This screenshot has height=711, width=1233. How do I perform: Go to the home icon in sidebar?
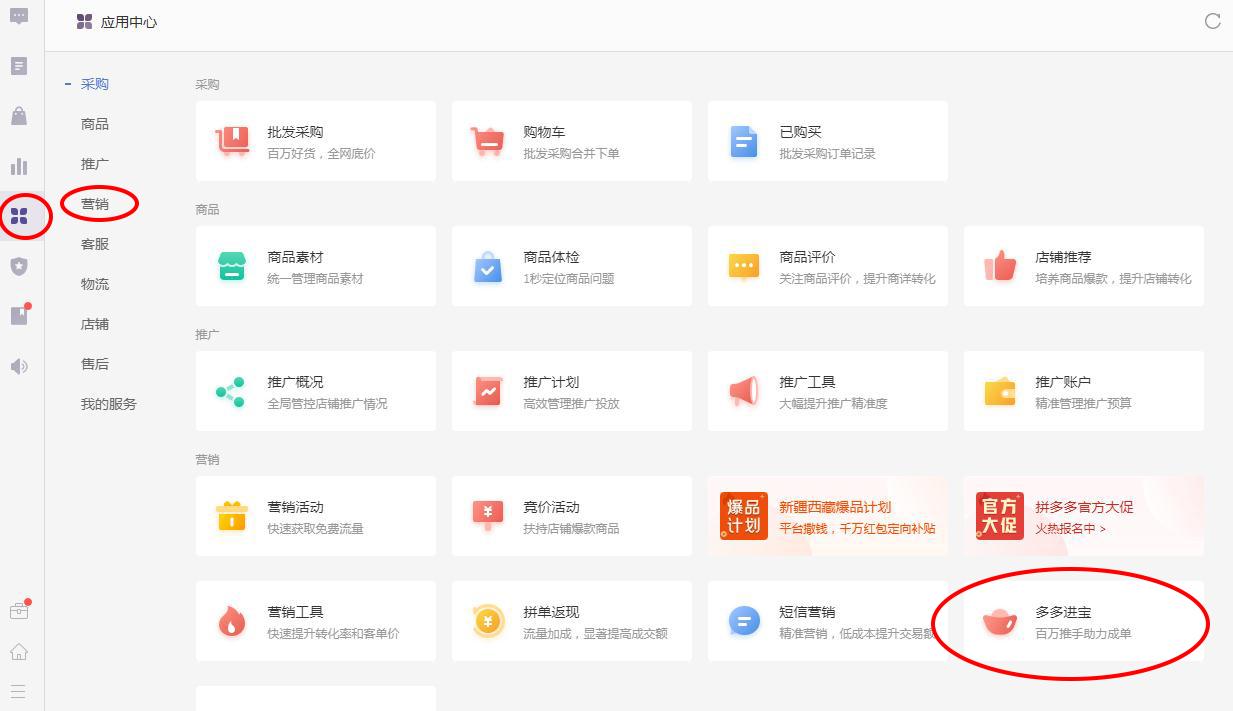coord(19,652)
